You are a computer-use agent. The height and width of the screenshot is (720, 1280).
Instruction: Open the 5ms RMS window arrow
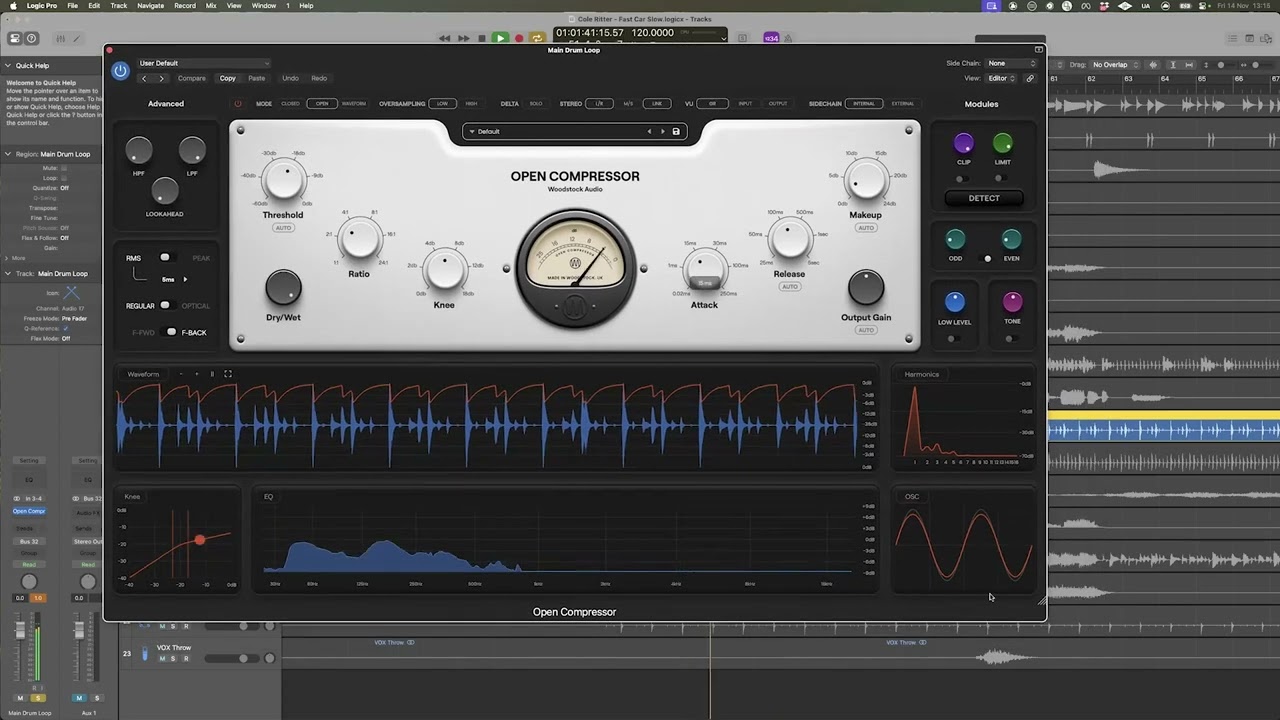(x=185, y=279)
